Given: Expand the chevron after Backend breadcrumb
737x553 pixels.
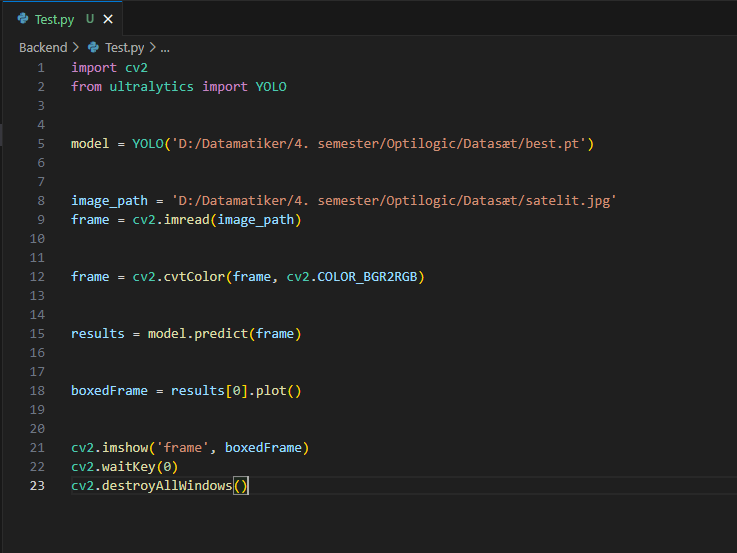Looking at the screenshot, I should [x=76, y=47].
